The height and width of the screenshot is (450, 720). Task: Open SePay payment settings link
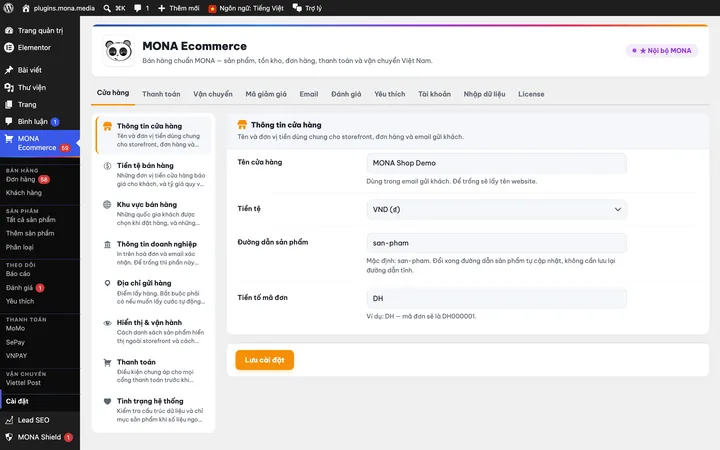15,342
